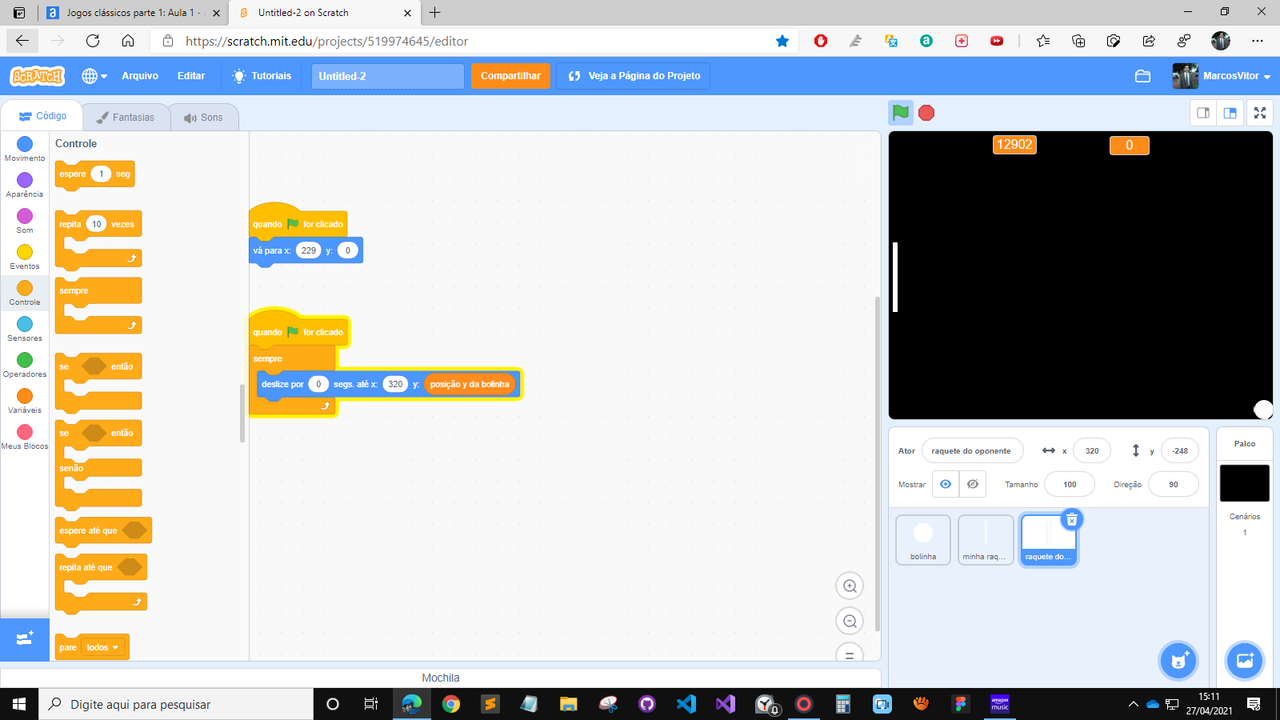Edit sprite x position field
The width and height of the screenshot is (1280, 720).
click(1092, 451)
